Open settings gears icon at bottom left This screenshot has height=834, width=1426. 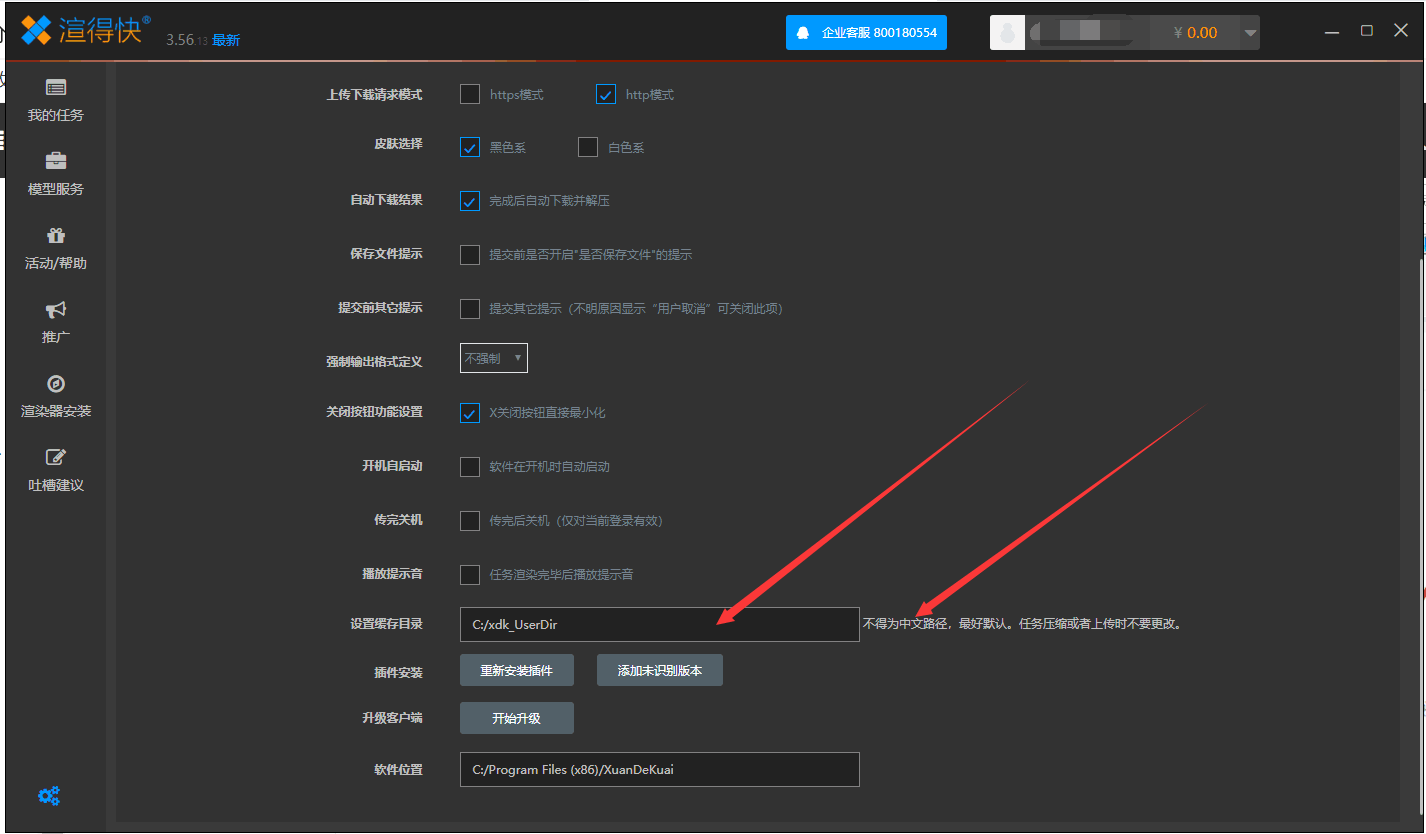[x=49, y=796]
